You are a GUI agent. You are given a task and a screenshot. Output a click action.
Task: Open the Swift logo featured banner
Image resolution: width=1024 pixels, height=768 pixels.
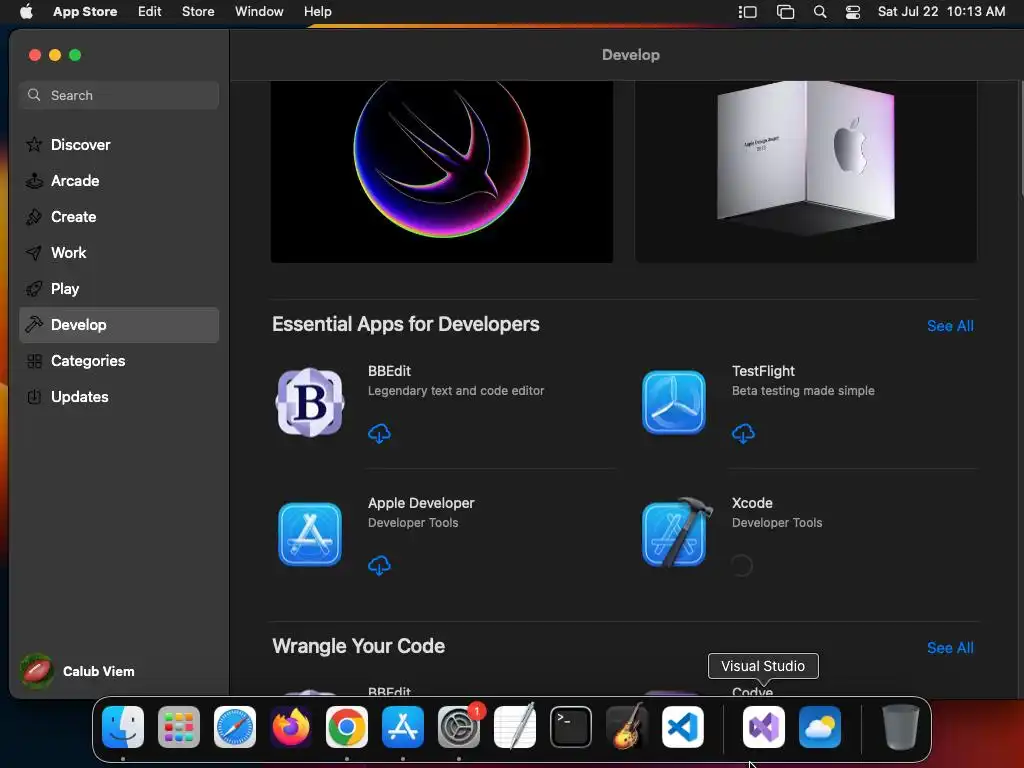pyautogui.click(x=441, y=172)
